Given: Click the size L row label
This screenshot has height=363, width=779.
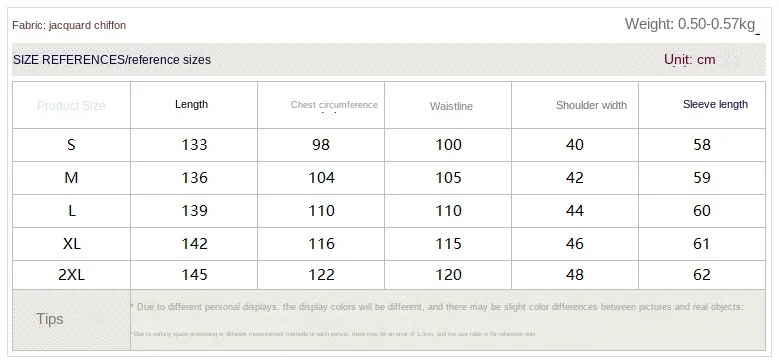Looking at the screenshot, I should 72,211.
